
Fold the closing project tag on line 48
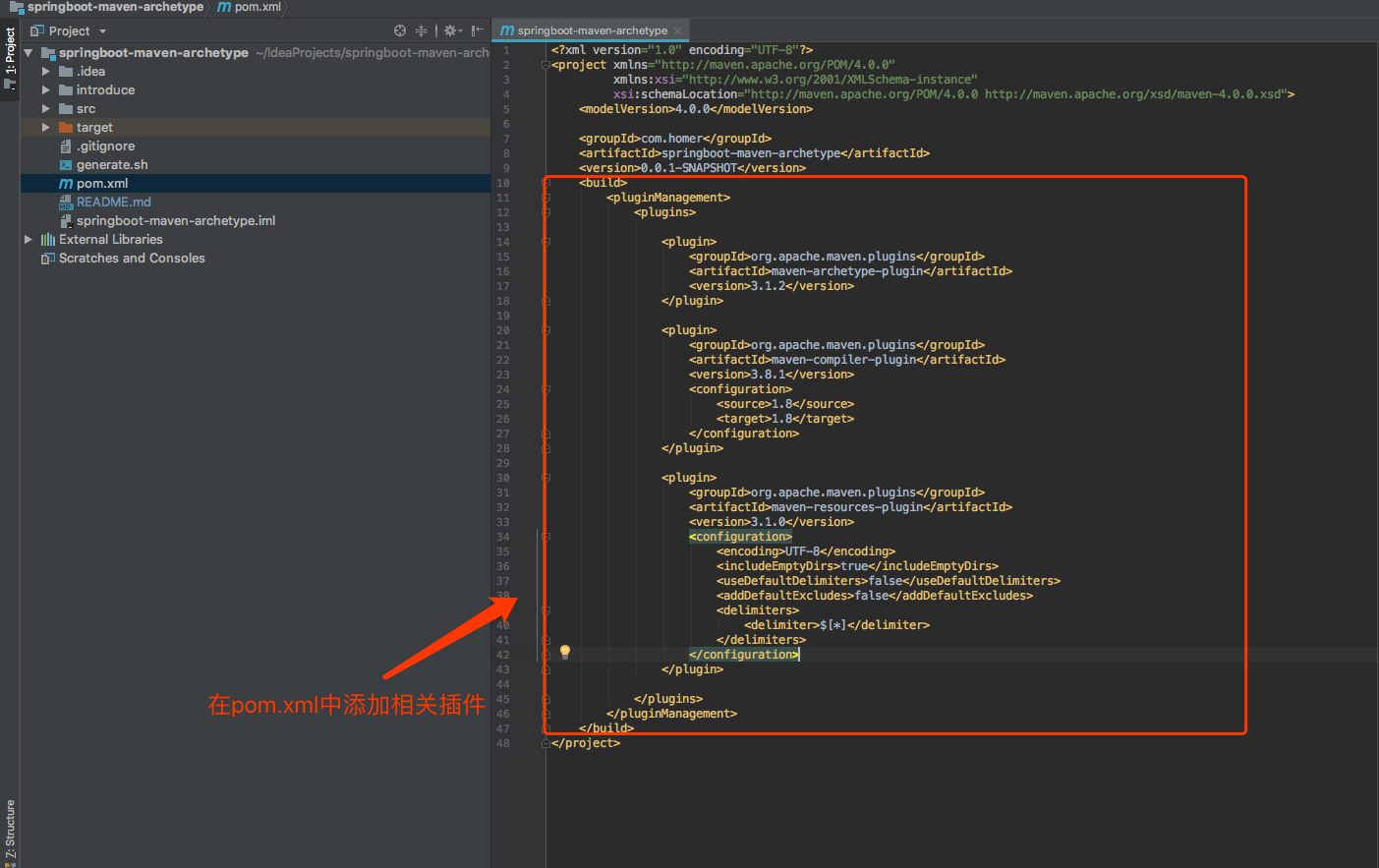point(546,743)
